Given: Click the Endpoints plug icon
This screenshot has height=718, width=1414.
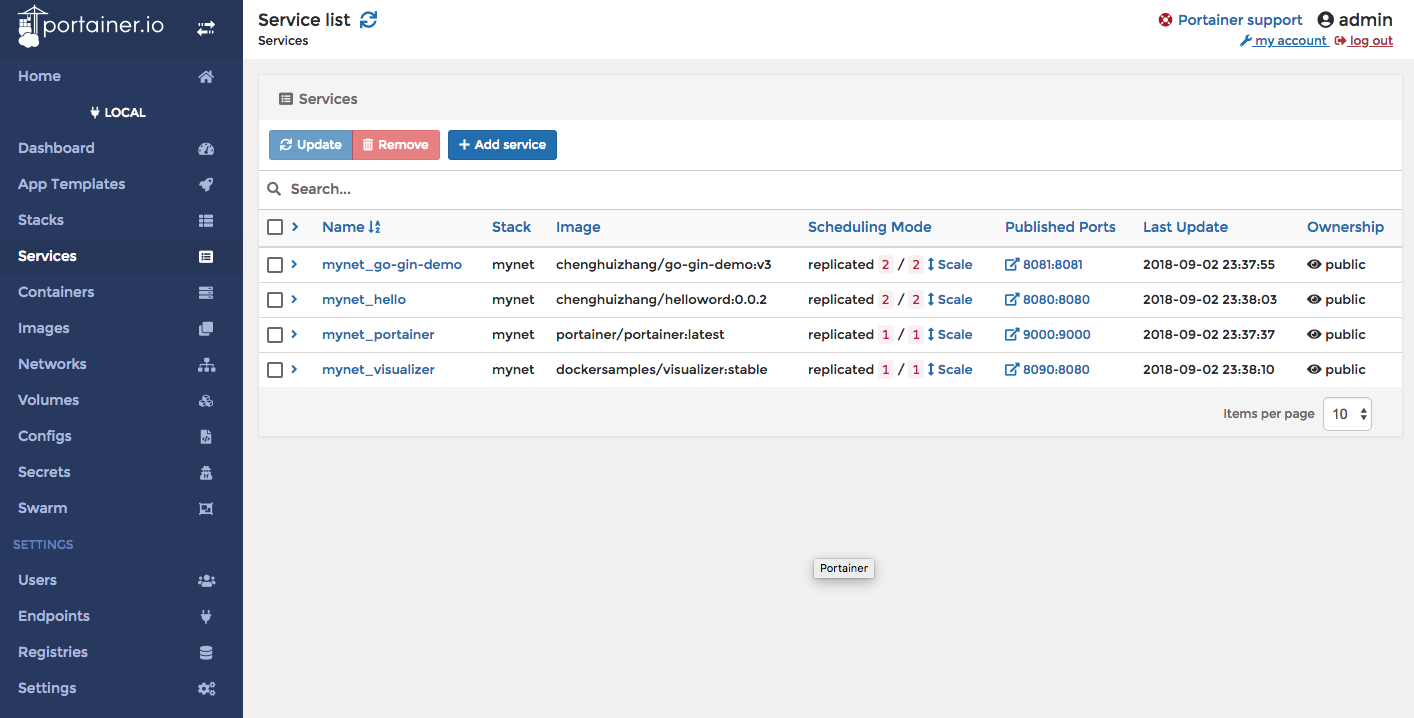Looking at the screenshot, I should [x=206, y=617].
